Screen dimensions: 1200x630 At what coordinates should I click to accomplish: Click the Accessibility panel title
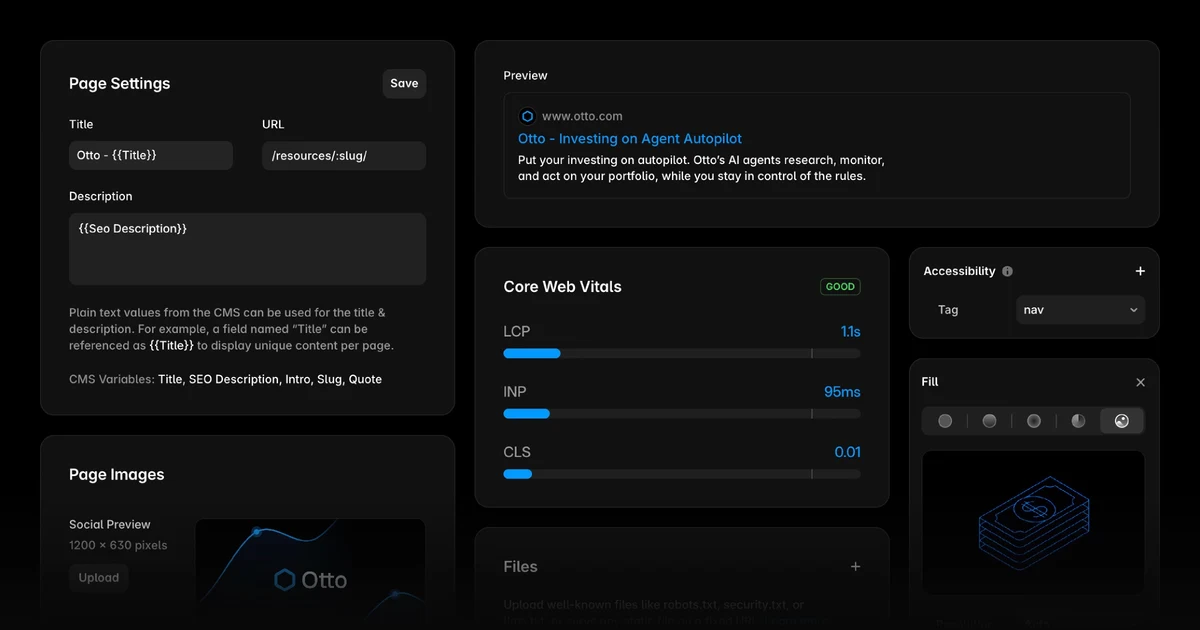point(960,271)
